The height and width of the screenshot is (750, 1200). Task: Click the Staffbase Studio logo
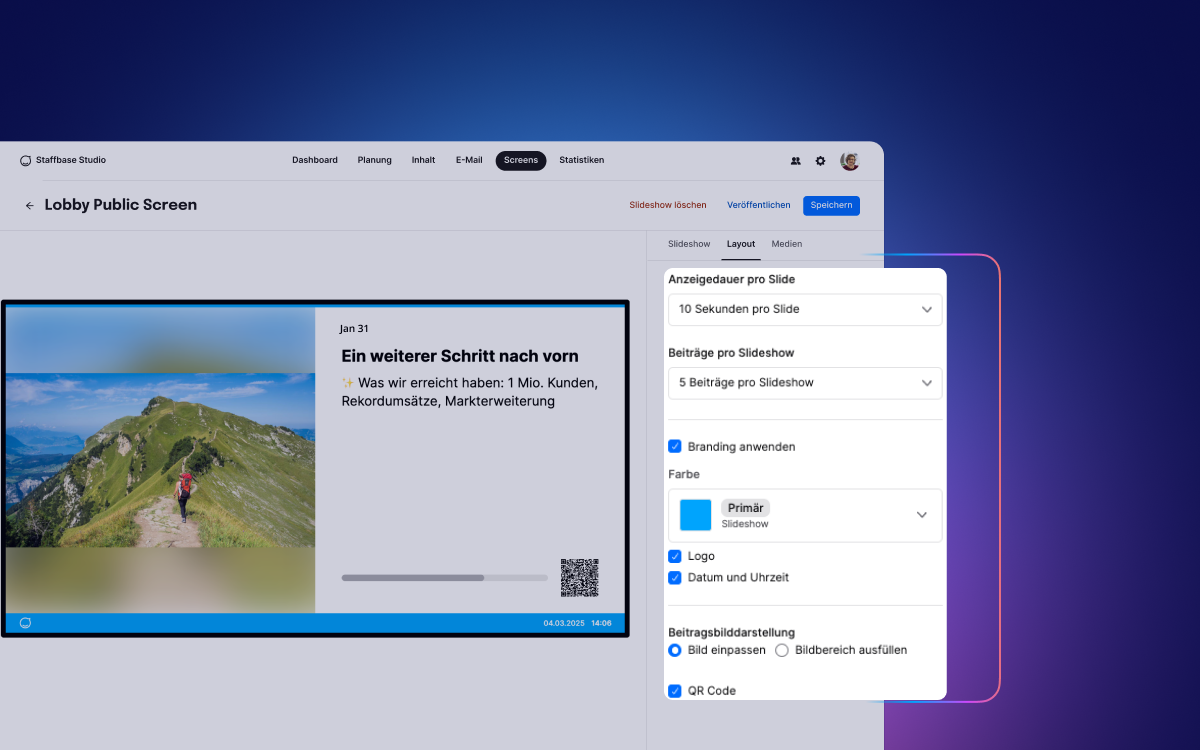(62, 160)
